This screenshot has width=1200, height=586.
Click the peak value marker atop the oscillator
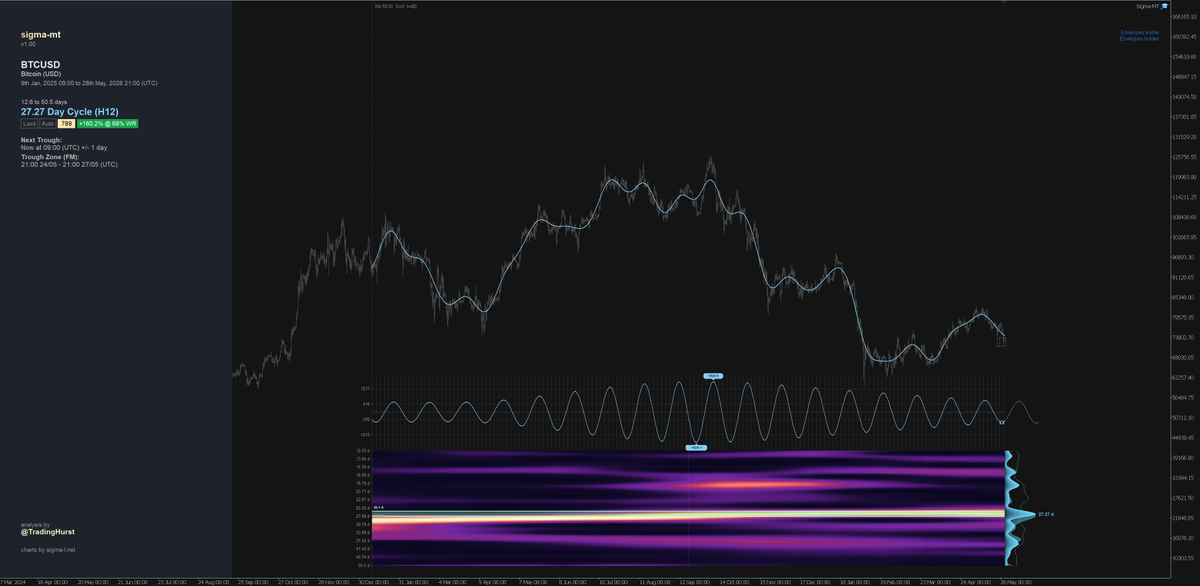coord(712,376)
